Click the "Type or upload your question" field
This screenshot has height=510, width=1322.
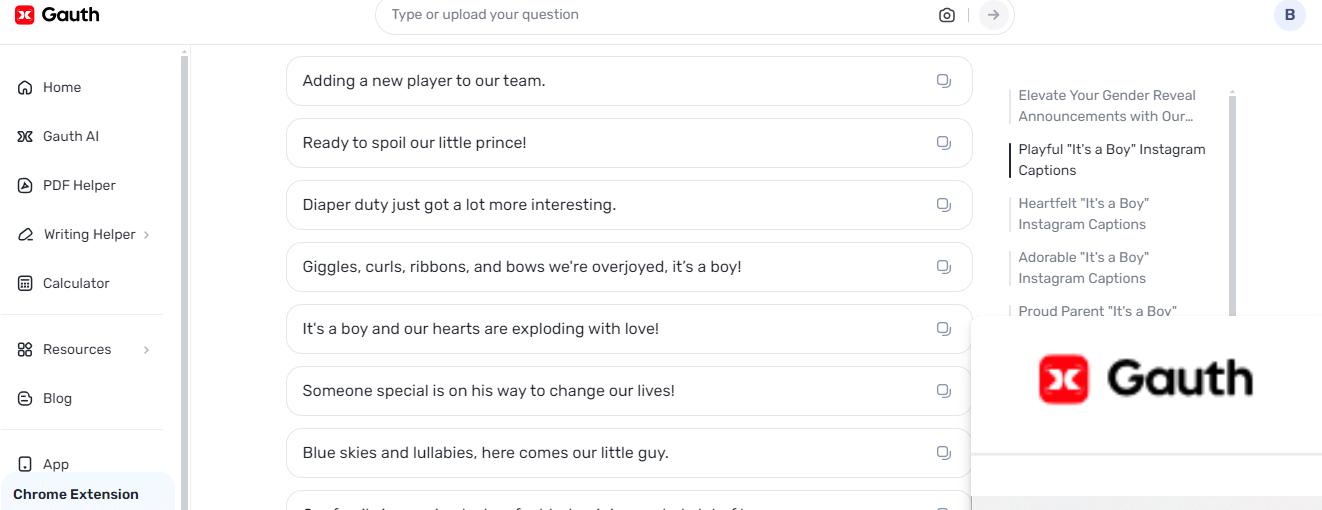(650, 15)
